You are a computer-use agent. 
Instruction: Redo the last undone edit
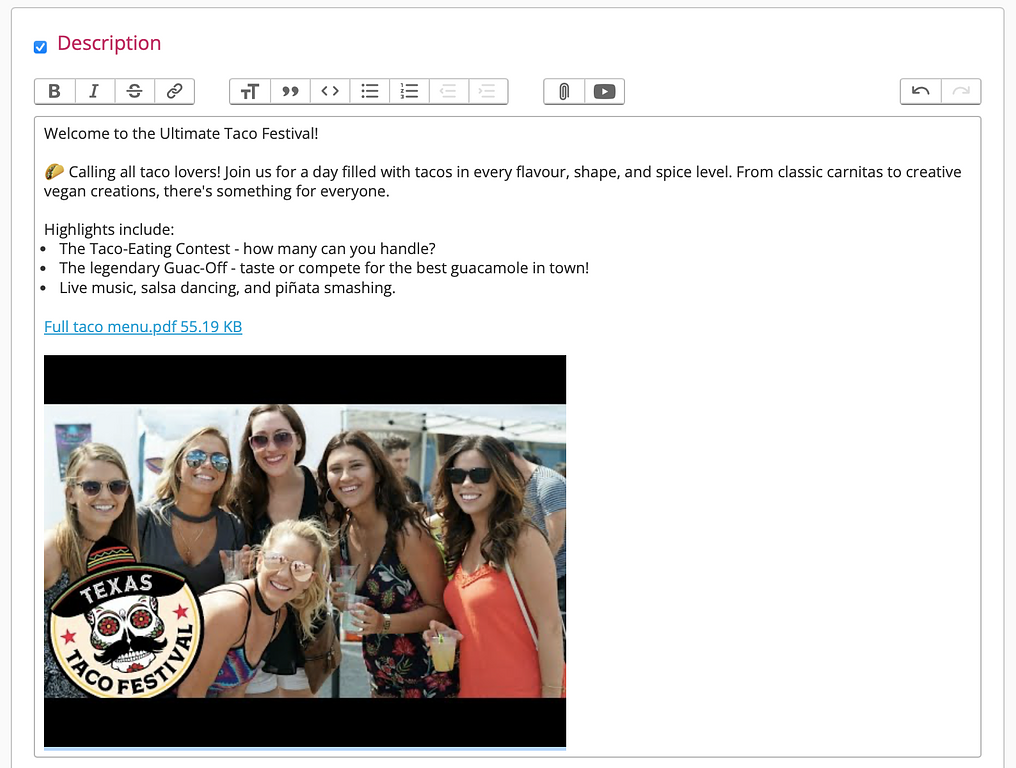point(960,91)
